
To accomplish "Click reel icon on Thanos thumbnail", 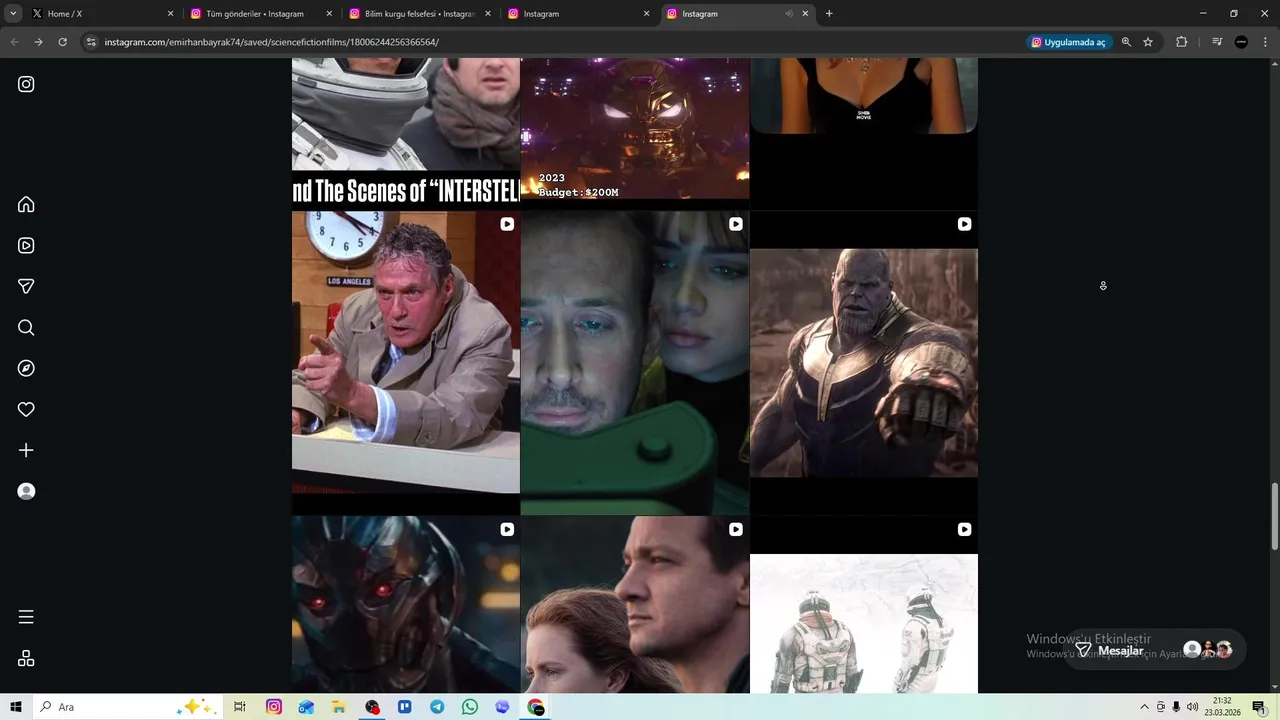I will click(964, 224).
